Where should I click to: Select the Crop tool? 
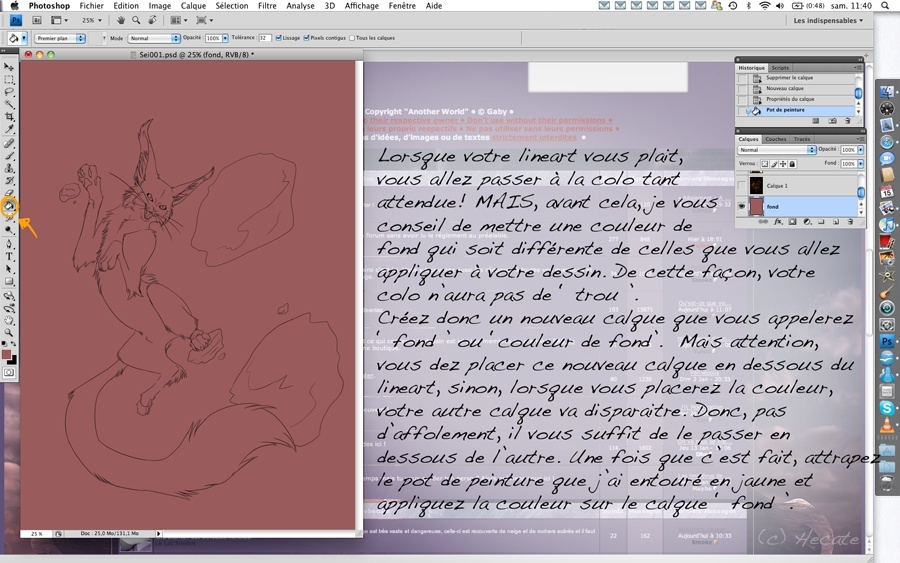click(x=9, y=117)
